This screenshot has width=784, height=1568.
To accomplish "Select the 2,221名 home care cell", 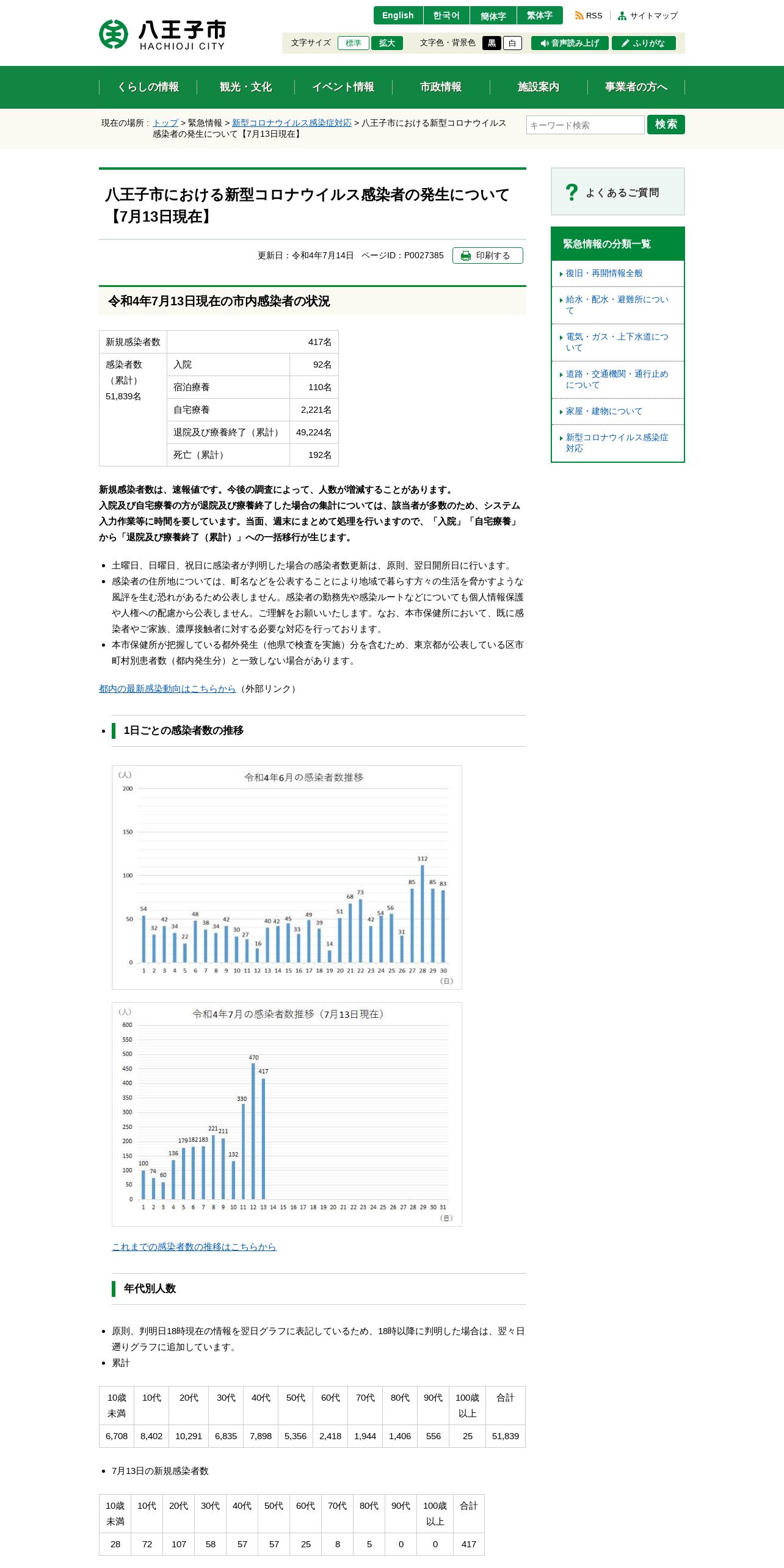I will (x=314, y=410).
